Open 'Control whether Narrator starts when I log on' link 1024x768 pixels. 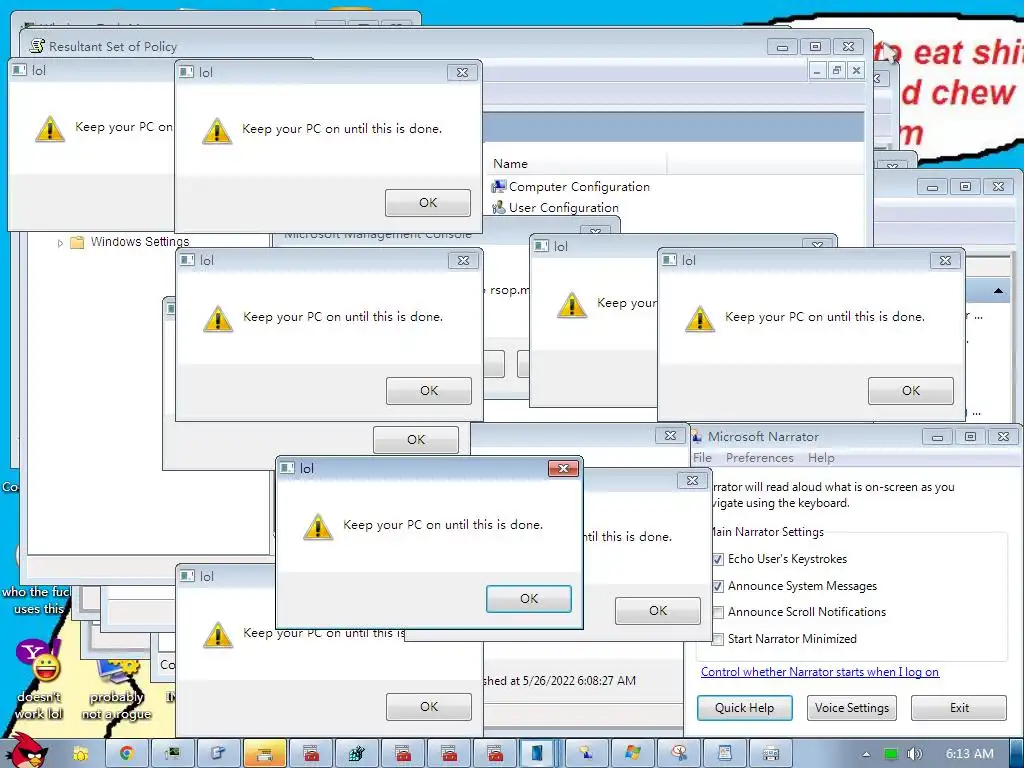(820, 672)
